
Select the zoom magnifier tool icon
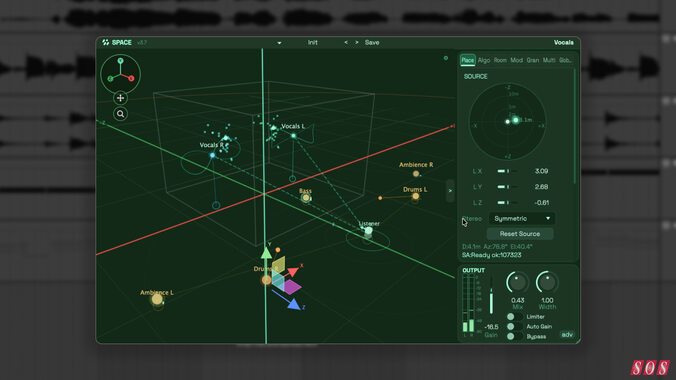pos(120,114)
